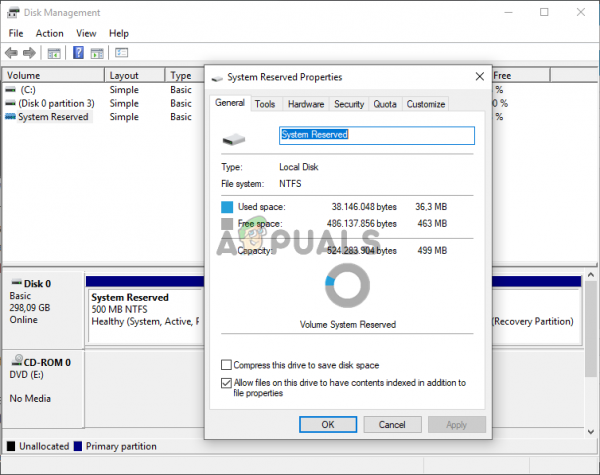Click the blue Primary partition legend swatch
Image resolution: width=600 pixels, height=475 pixels.
pos(78,446)
